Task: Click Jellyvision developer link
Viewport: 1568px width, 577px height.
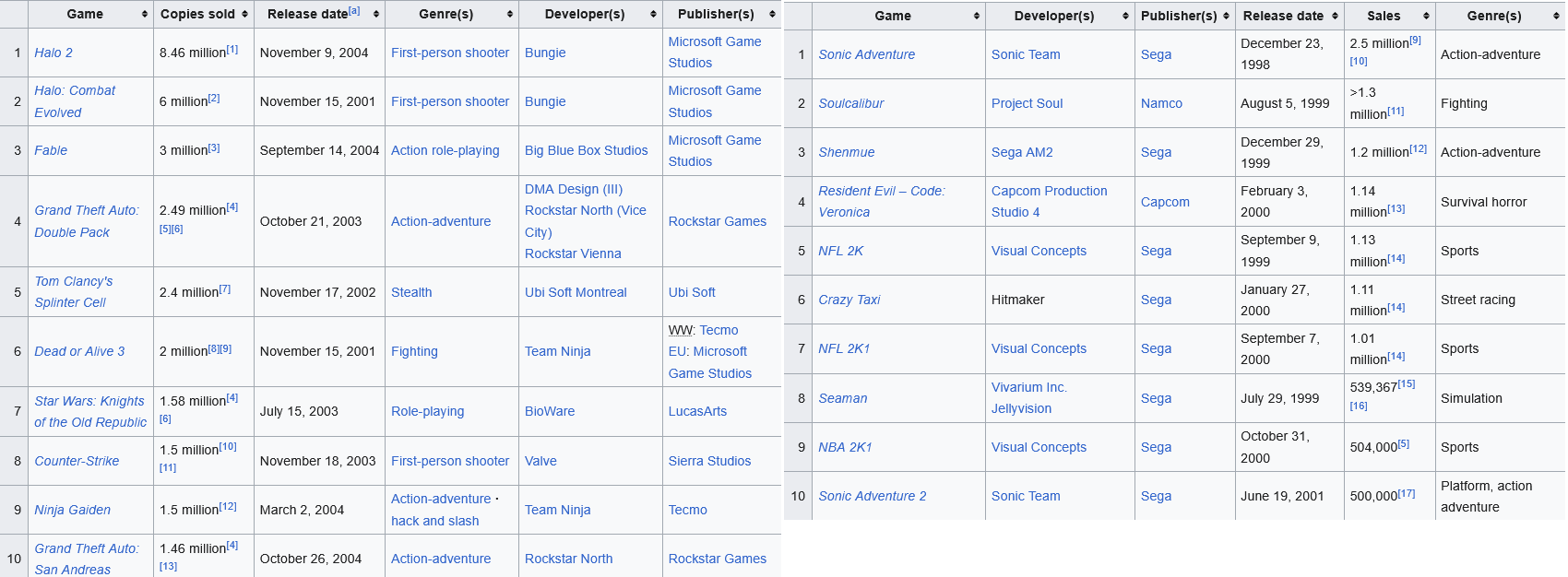Action: 1021,408
